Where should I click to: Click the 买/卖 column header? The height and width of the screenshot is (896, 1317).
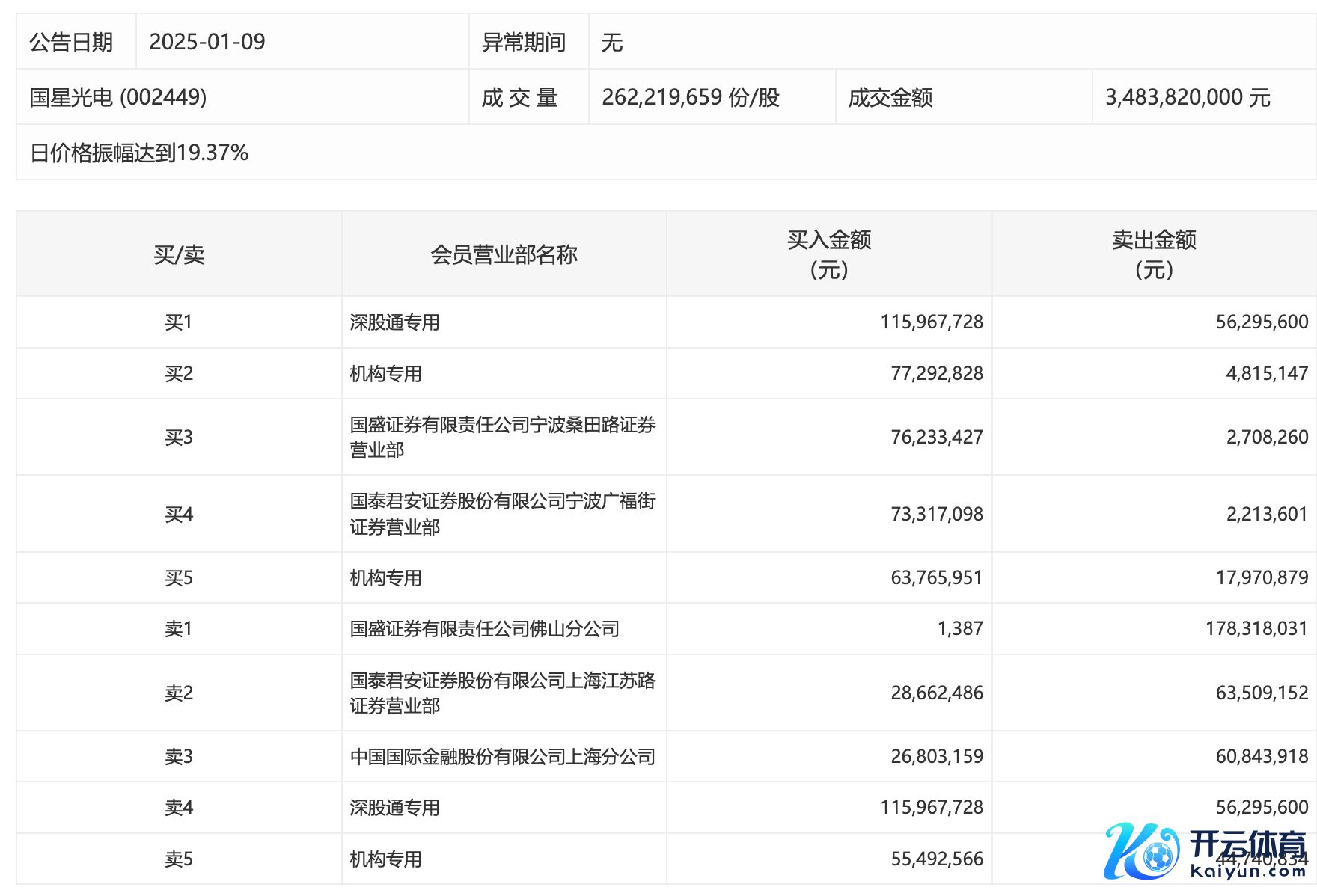pyautogui.click(x=179, y=254)
